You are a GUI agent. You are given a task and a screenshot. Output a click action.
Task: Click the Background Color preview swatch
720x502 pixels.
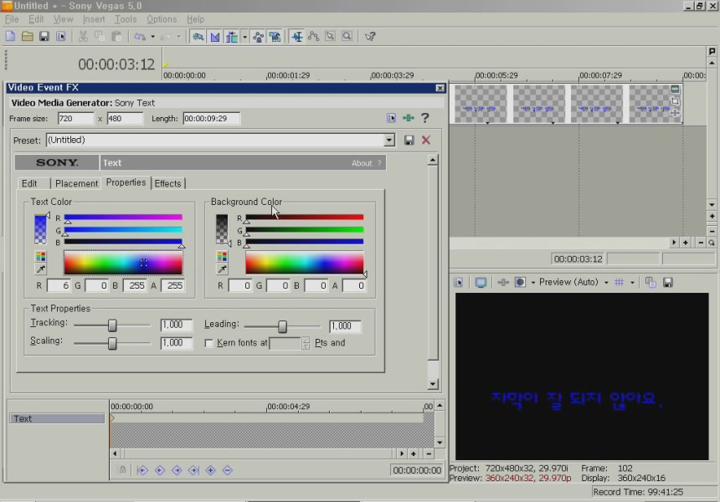222,229
